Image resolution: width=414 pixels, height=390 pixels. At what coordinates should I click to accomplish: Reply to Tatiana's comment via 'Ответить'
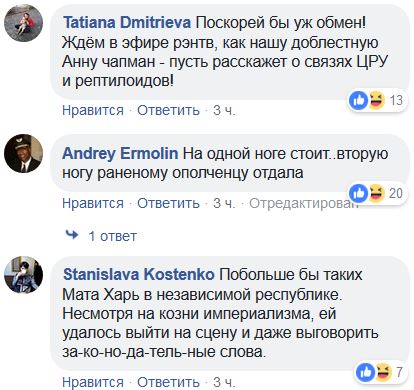tap(168, 110)
